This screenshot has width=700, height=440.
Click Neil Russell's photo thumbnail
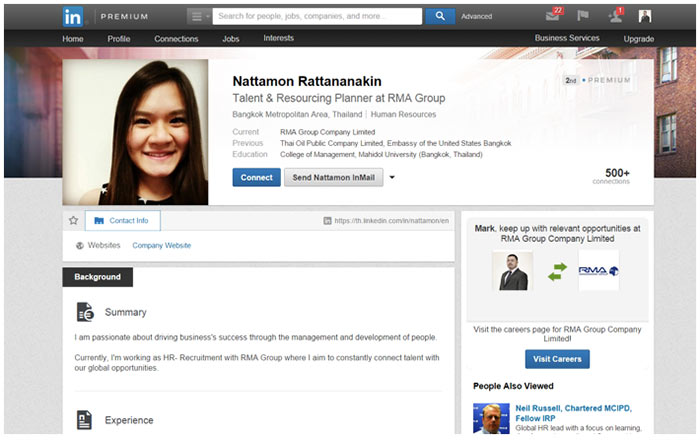[x=491, y=419]
